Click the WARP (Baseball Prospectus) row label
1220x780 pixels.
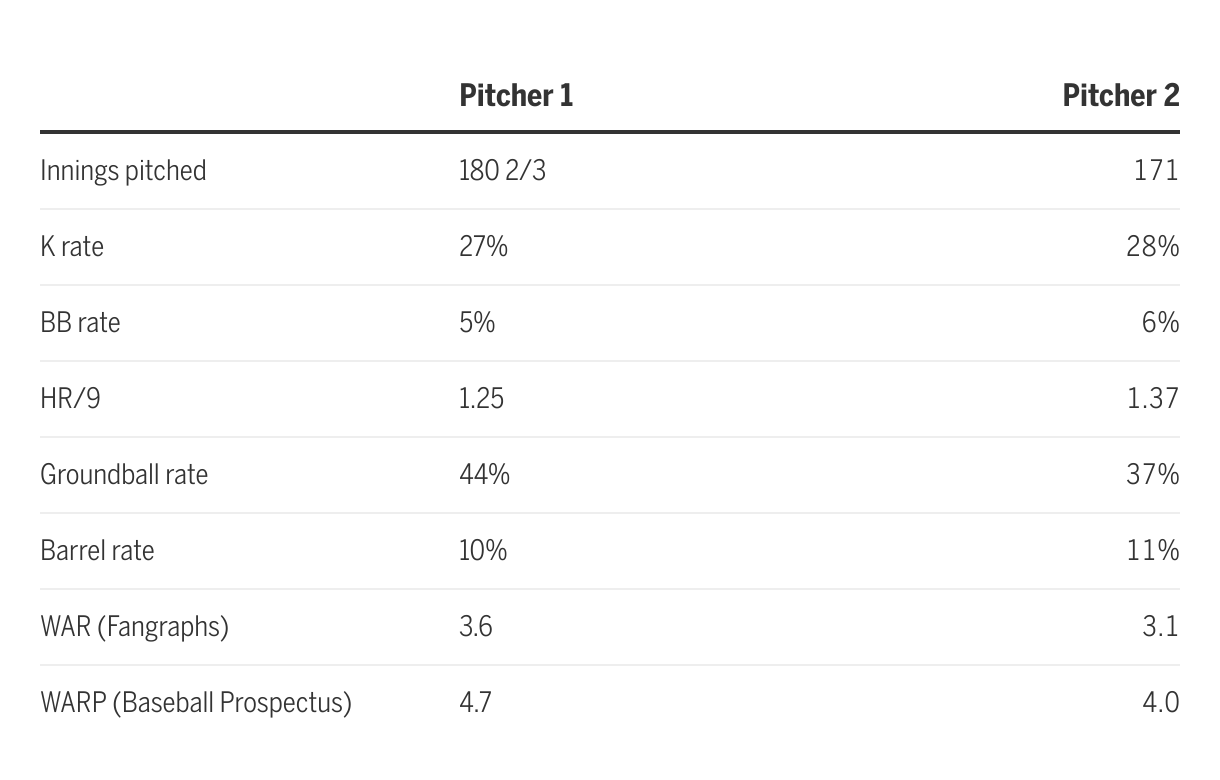pos(196,703)
